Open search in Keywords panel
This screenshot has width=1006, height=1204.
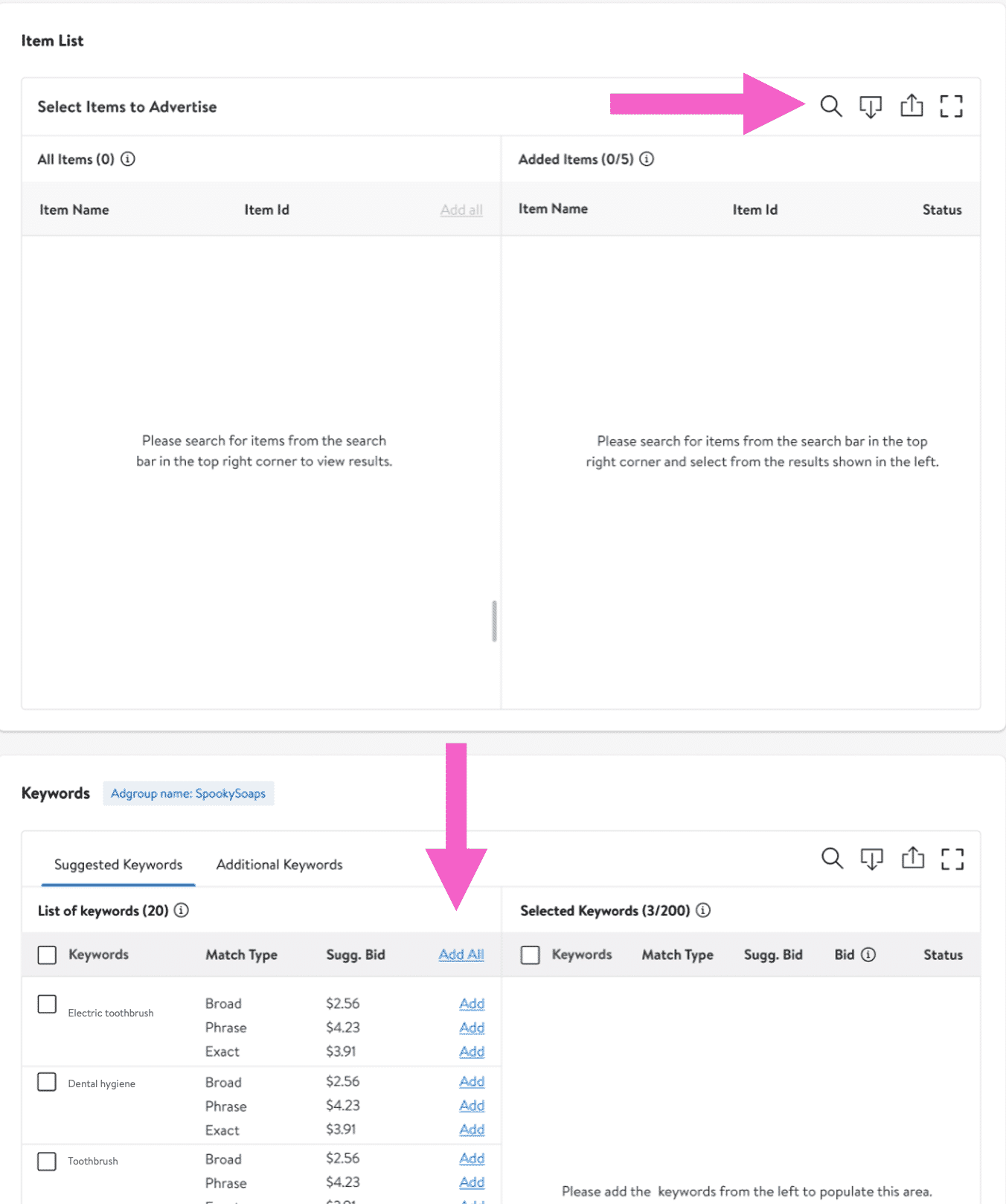[832, 859]
